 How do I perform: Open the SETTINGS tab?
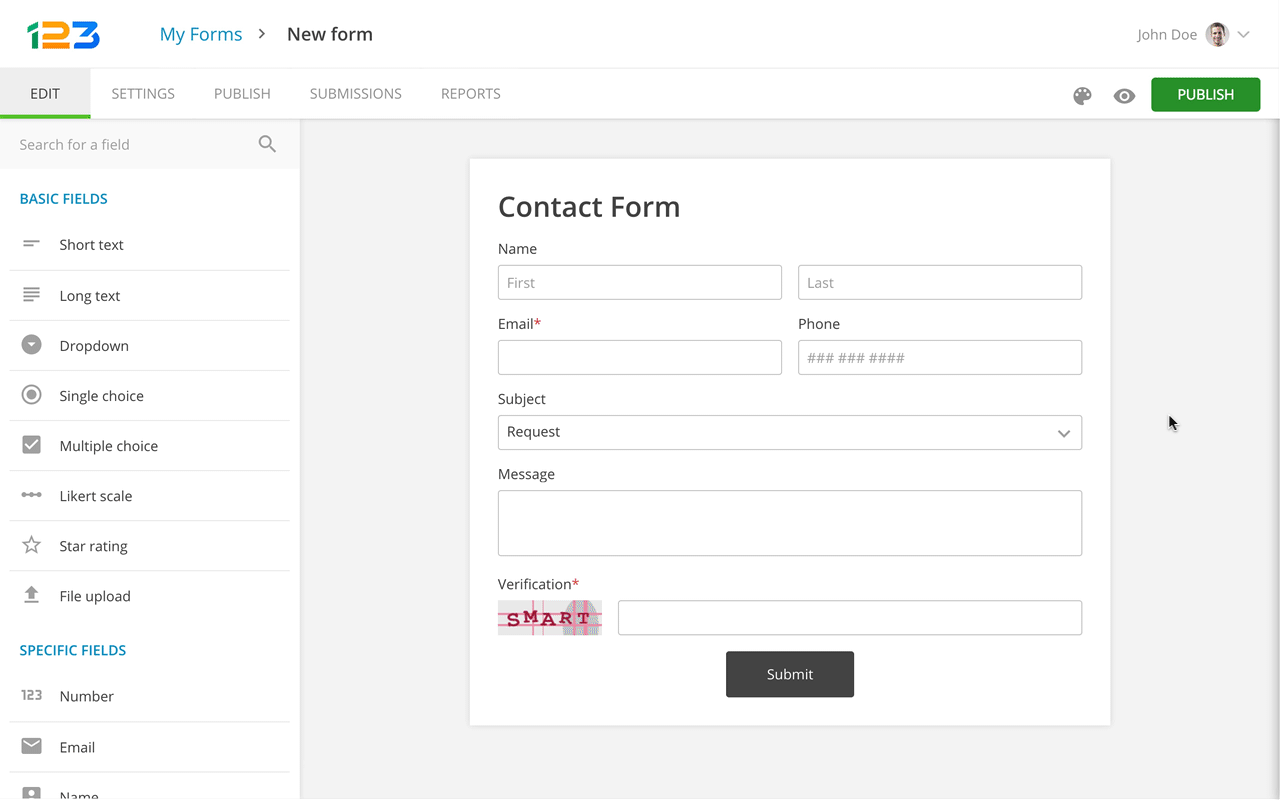(x=143, y=94)
